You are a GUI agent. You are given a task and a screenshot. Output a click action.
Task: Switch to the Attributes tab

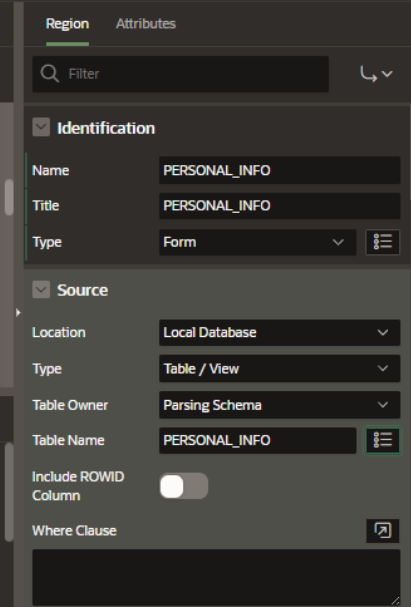[x=146, y=24]
